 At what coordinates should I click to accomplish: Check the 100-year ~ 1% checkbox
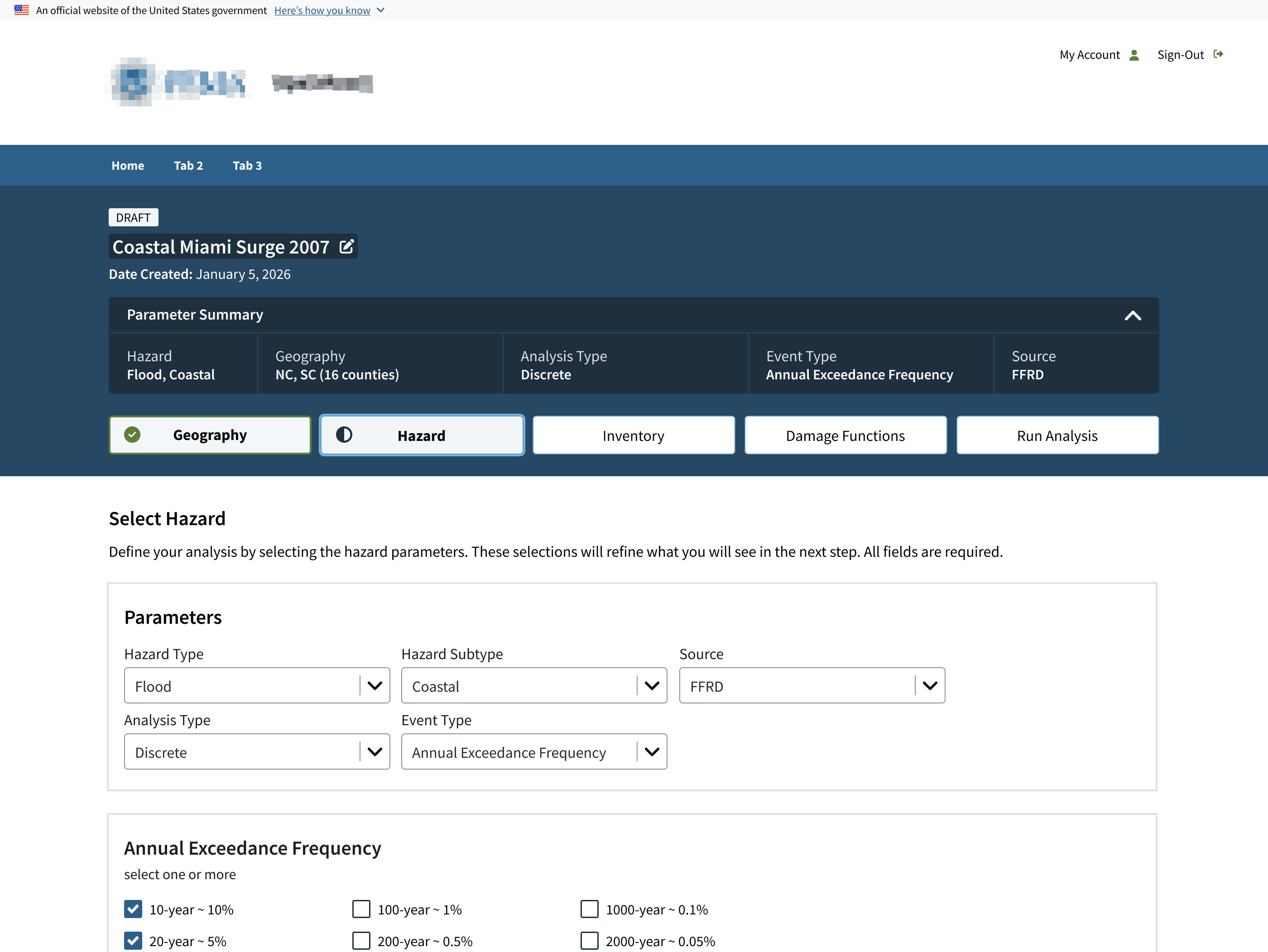coord(361,909)
